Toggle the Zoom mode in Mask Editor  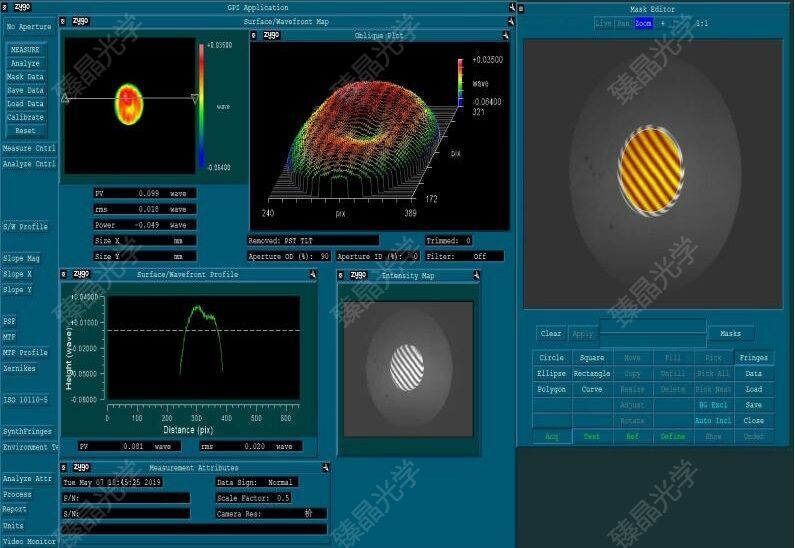pos(642,23)
